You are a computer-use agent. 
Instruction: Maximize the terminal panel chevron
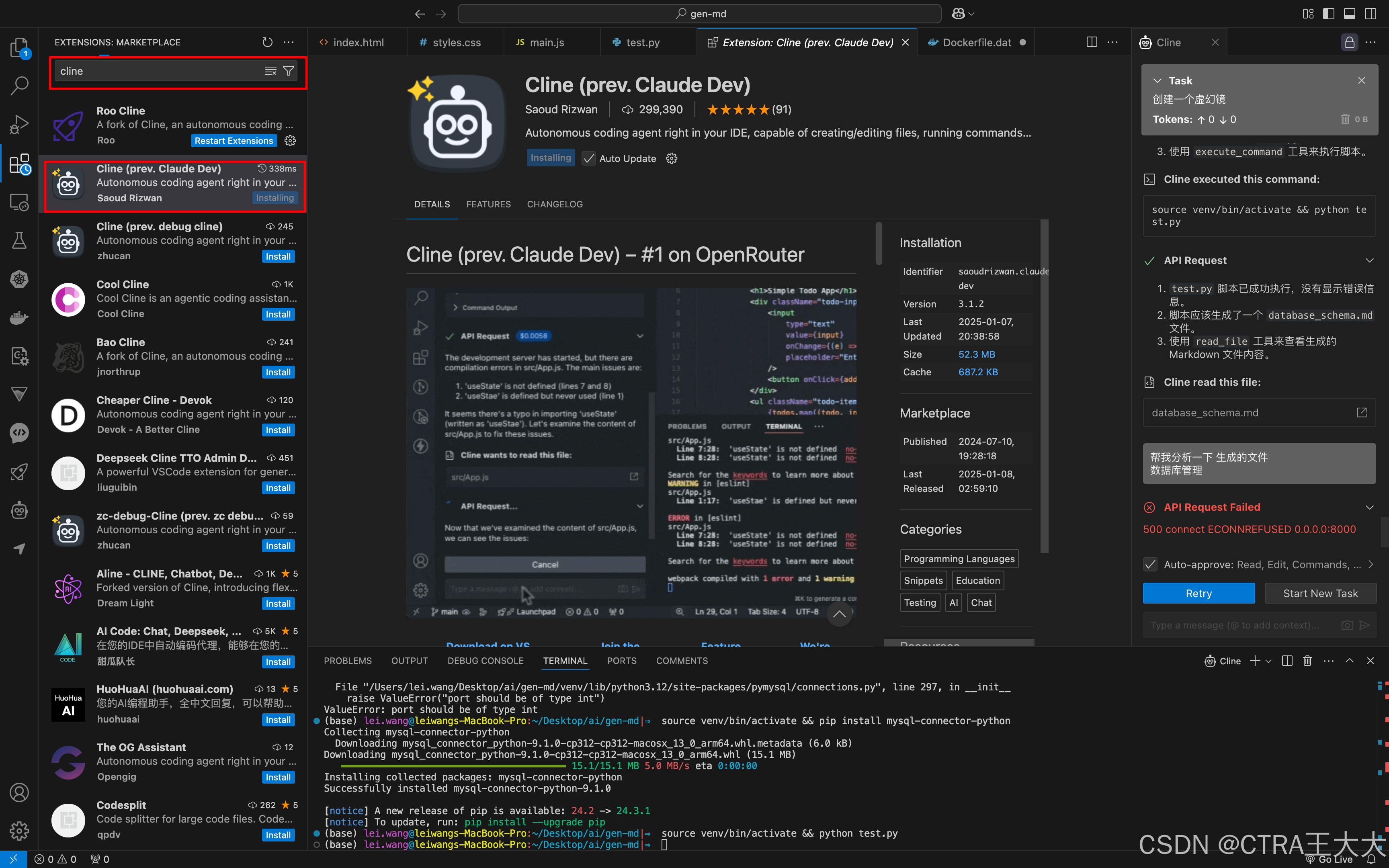click(1349, 661)
